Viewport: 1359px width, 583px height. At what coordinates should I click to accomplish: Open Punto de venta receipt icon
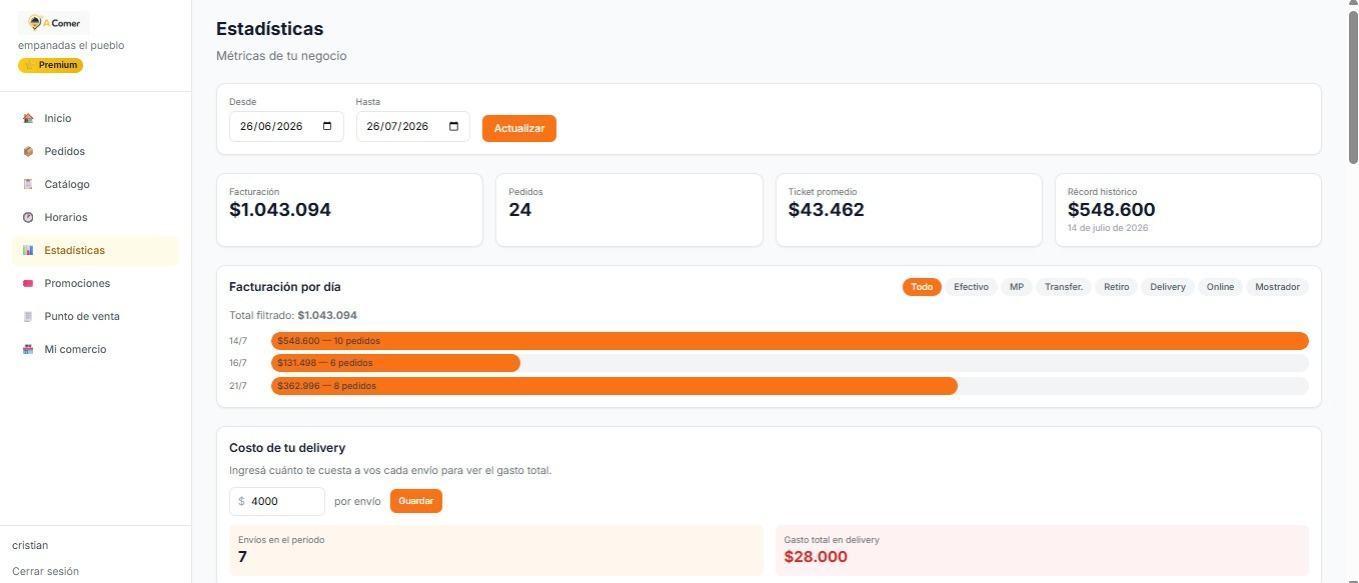28,316
